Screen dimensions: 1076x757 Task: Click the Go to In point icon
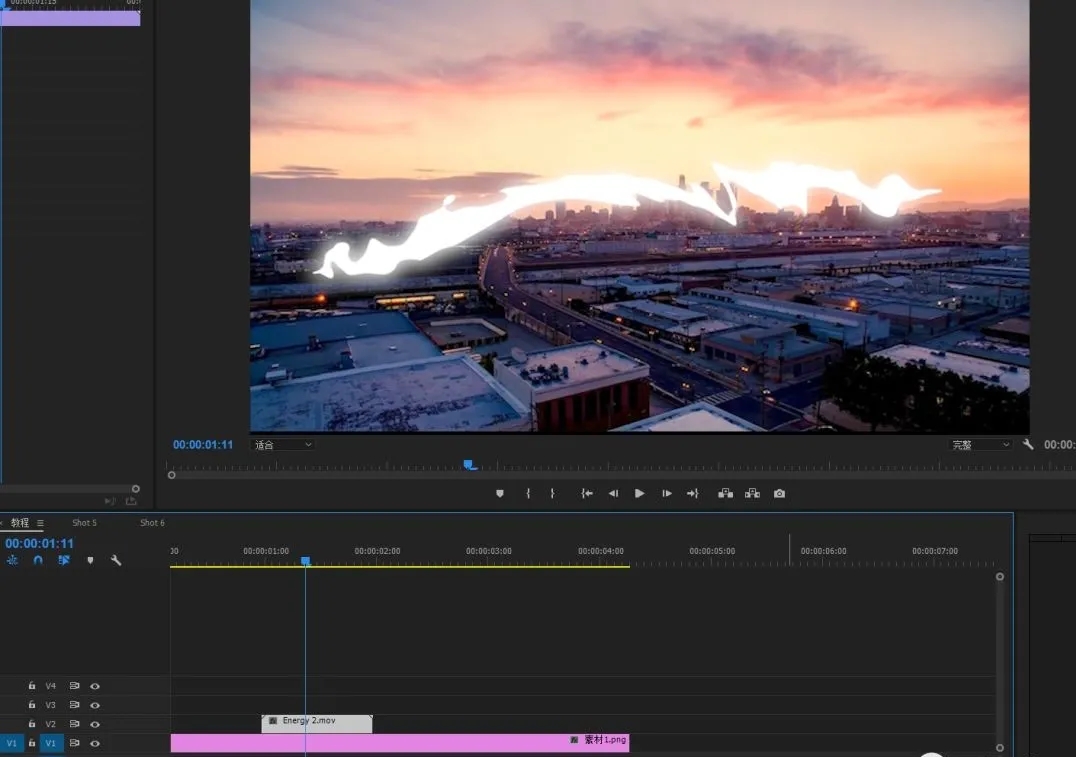point(587,493)
